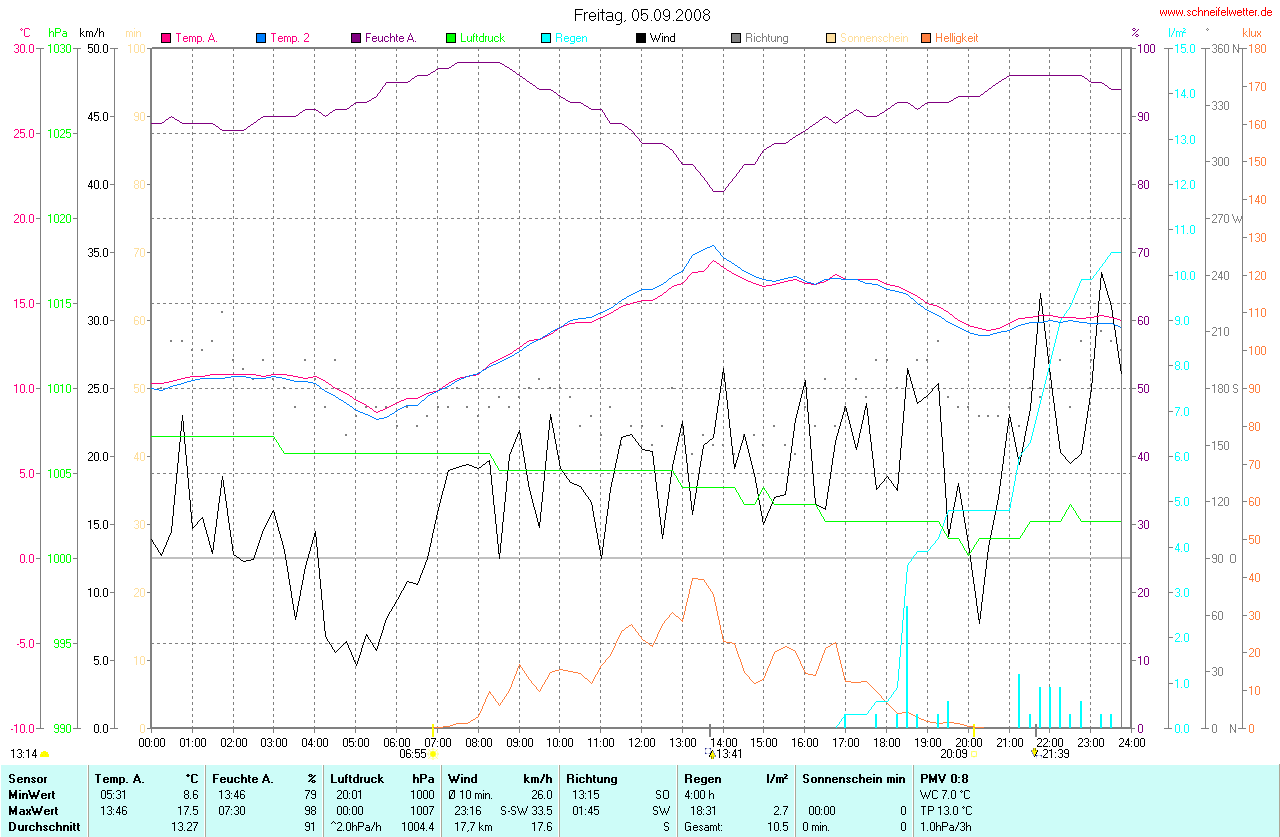Click the Regen legend label
1280x837 pixels.
coord(571,38)
